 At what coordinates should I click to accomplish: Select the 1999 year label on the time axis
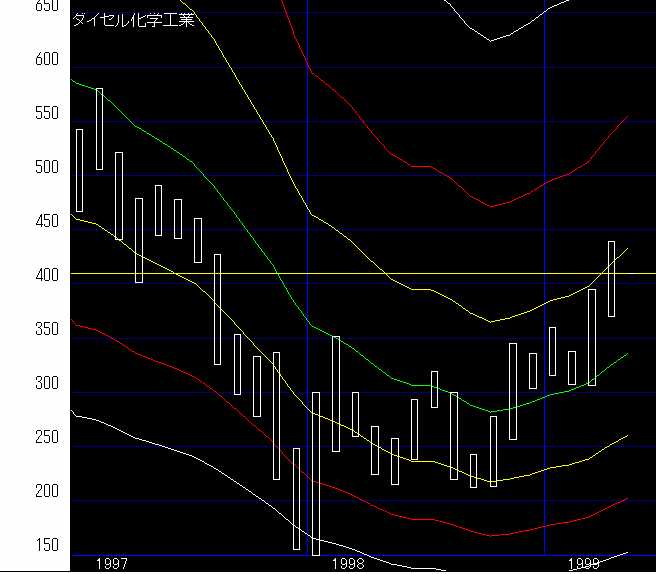point(583,564)
